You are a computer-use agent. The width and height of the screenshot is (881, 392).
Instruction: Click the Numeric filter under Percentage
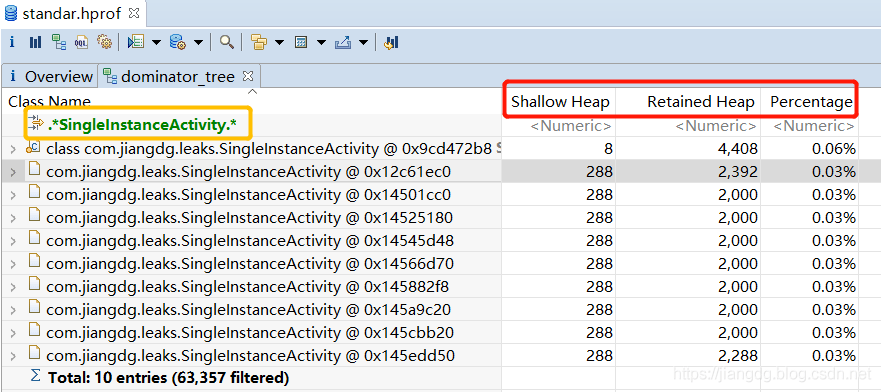[814, 126]
